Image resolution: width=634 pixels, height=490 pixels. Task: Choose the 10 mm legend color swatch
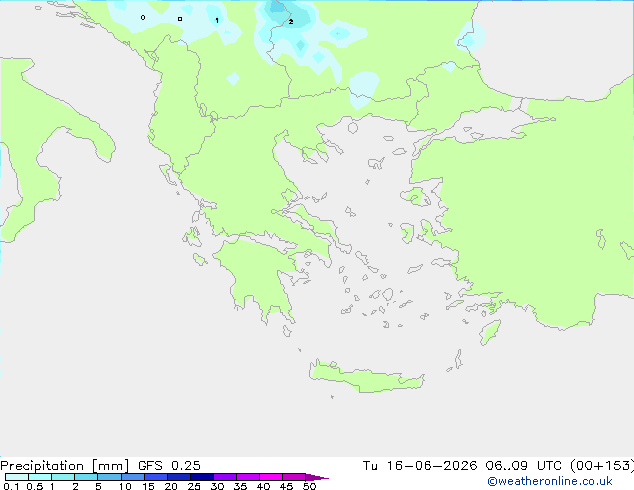[x=133, y=477]
